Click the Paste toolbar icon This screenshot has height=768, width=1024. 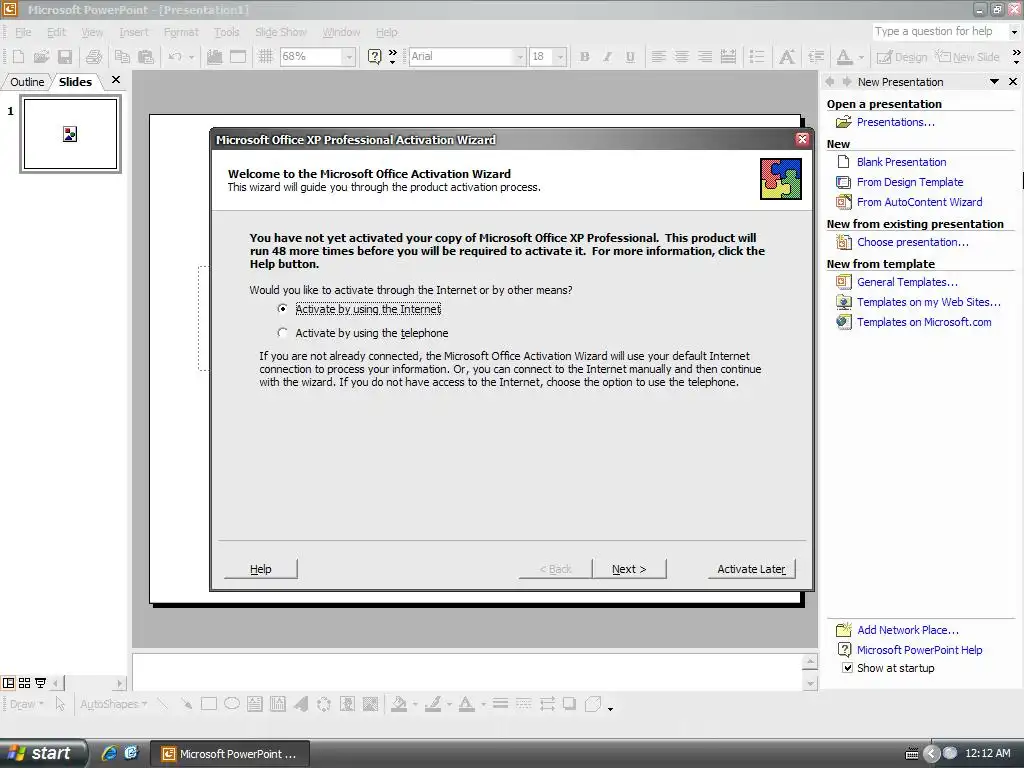tap(146, 57)
